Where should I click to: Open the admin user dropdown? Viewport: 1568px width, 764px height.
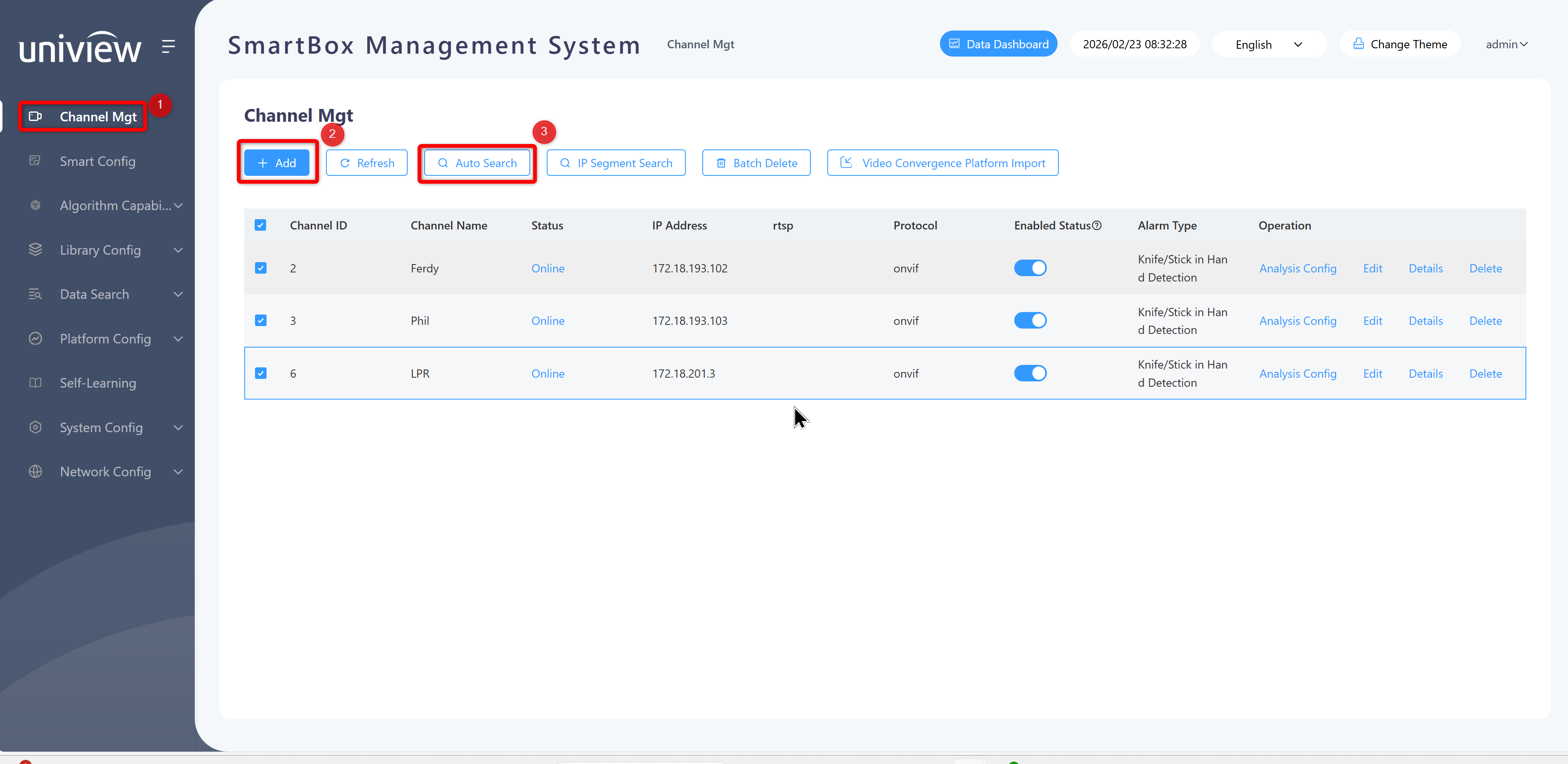(x=1507, y=44)
